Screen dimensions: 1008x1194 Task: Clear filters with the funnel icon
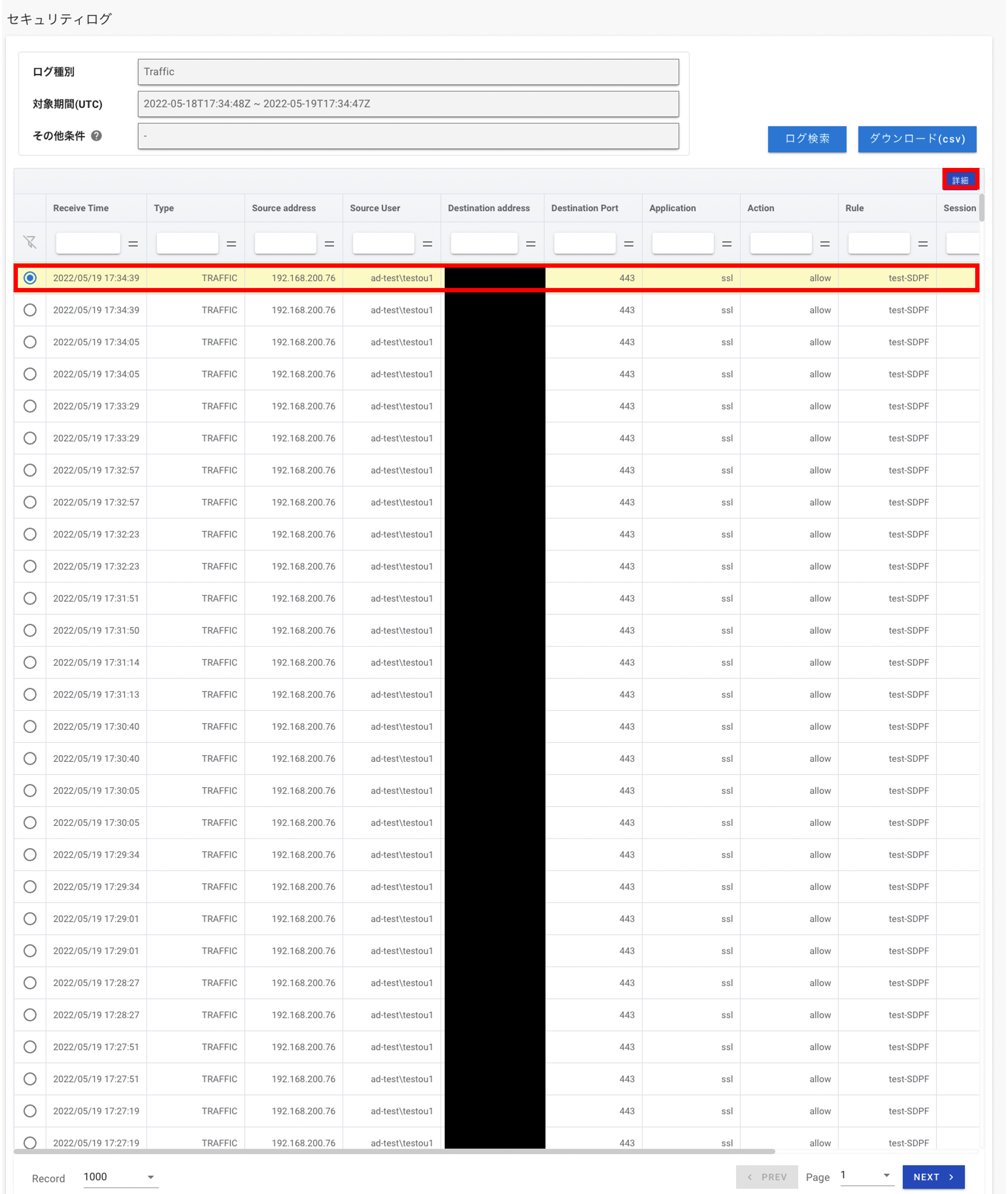click(x=30, y=242)
